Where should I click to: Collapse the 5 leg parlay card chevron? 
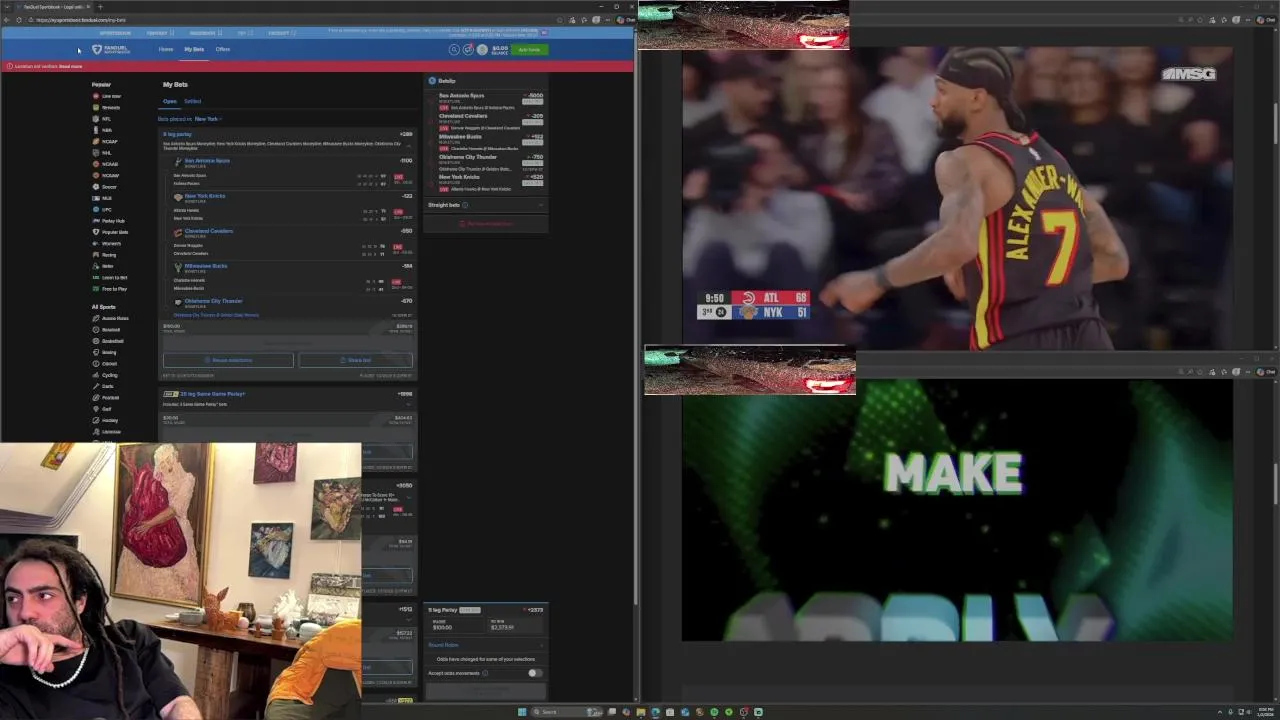(408, 145)
